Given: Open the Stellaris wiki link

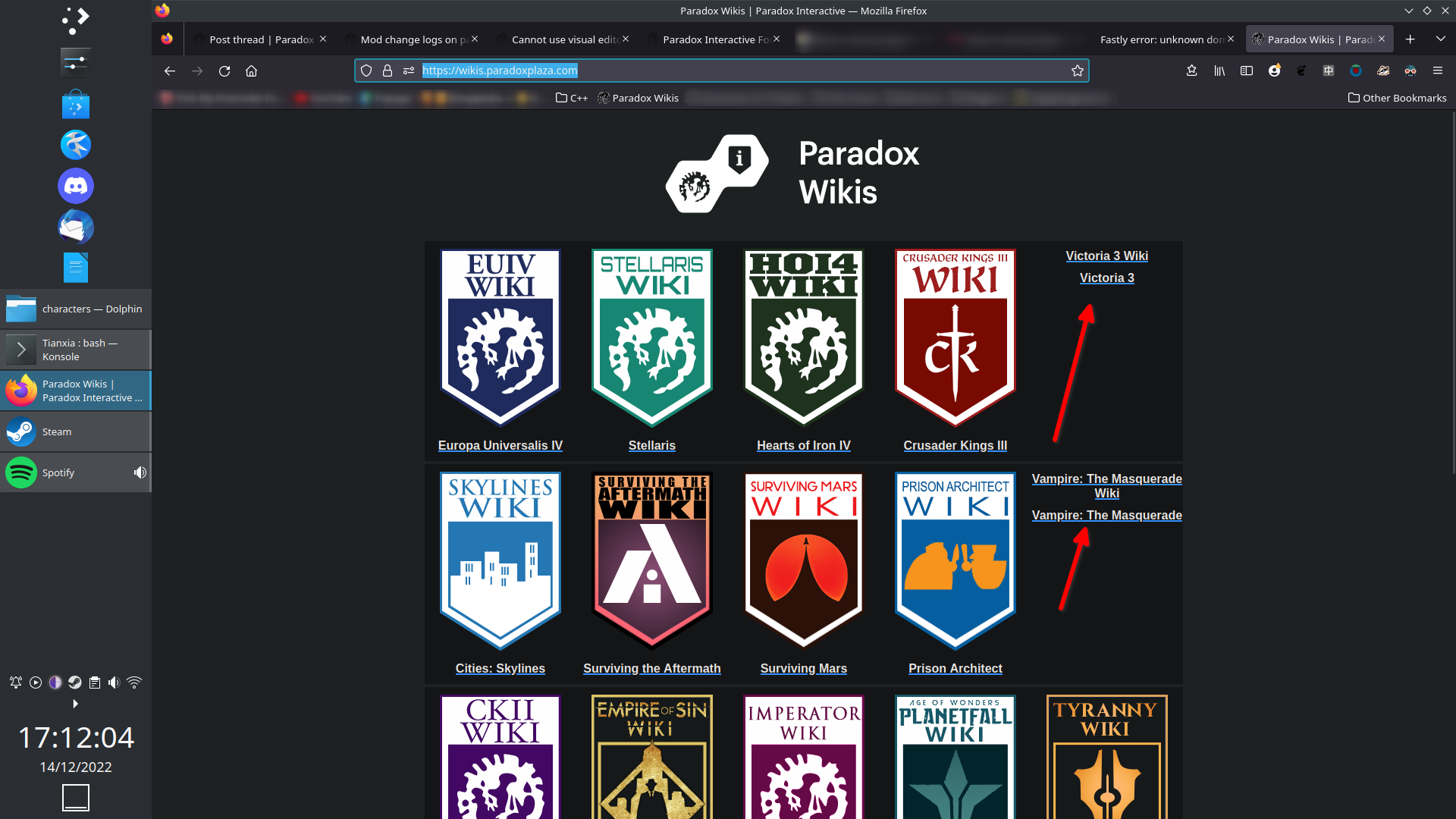Looking at the screenshot, I should pyautogui.click(x=652, y=445).
